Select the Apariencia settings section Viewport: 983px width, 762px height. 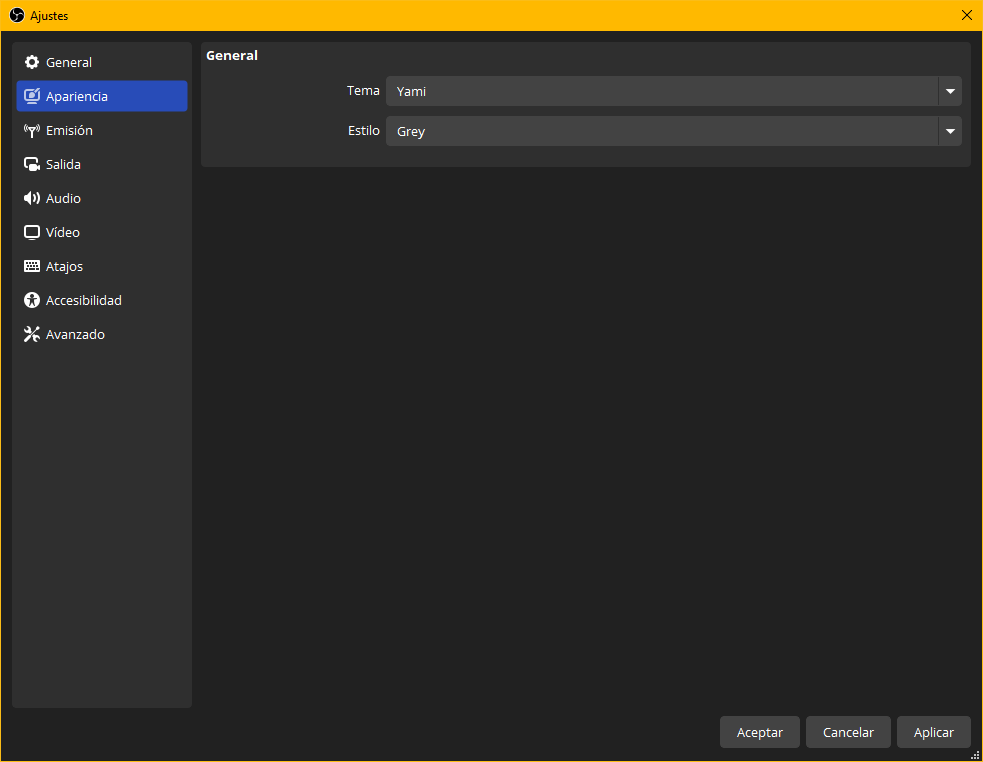tap(102, 96)
